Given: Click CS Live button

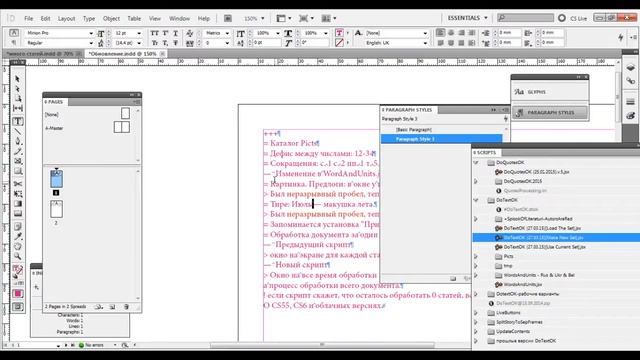Looking at the screenshot, I should (573, 18).
